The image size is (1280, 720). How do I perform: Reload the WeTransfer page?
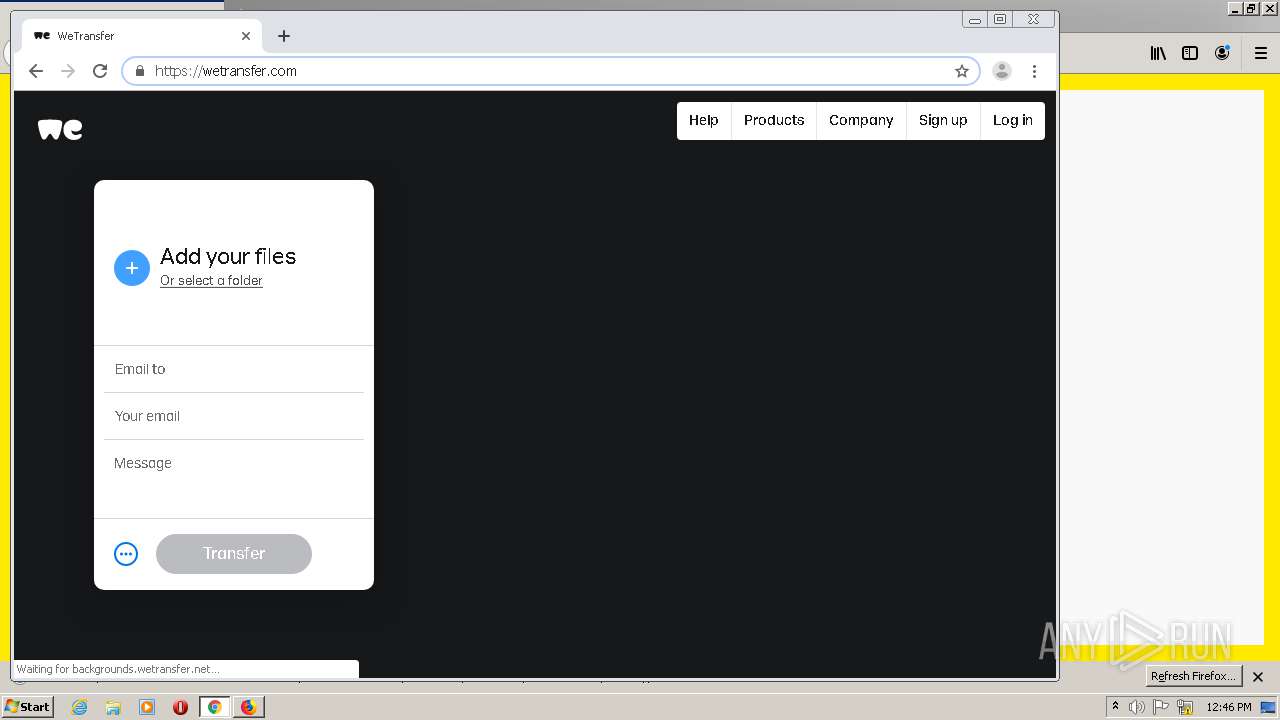coord(100,71)
